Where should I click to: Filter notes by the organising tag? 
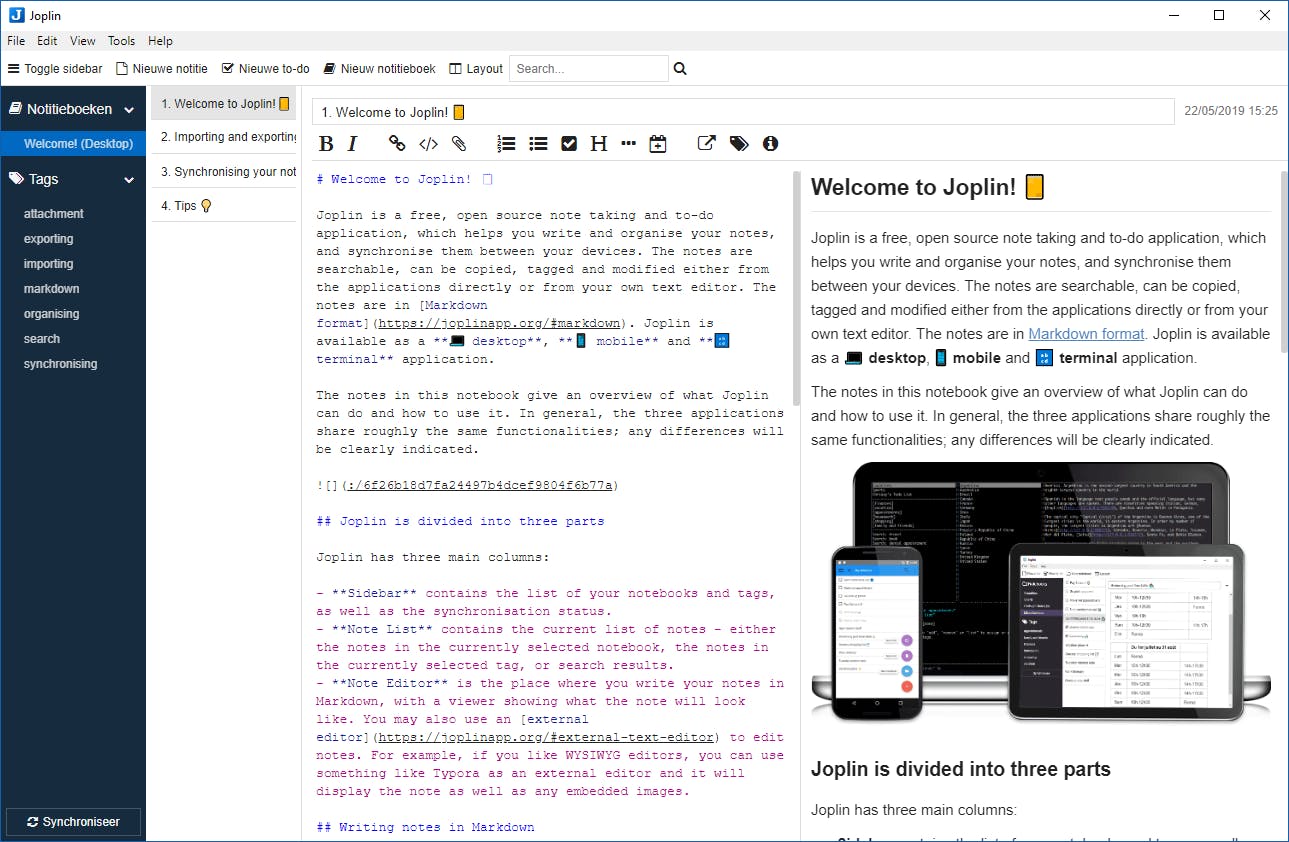click(x=52, y=314)
